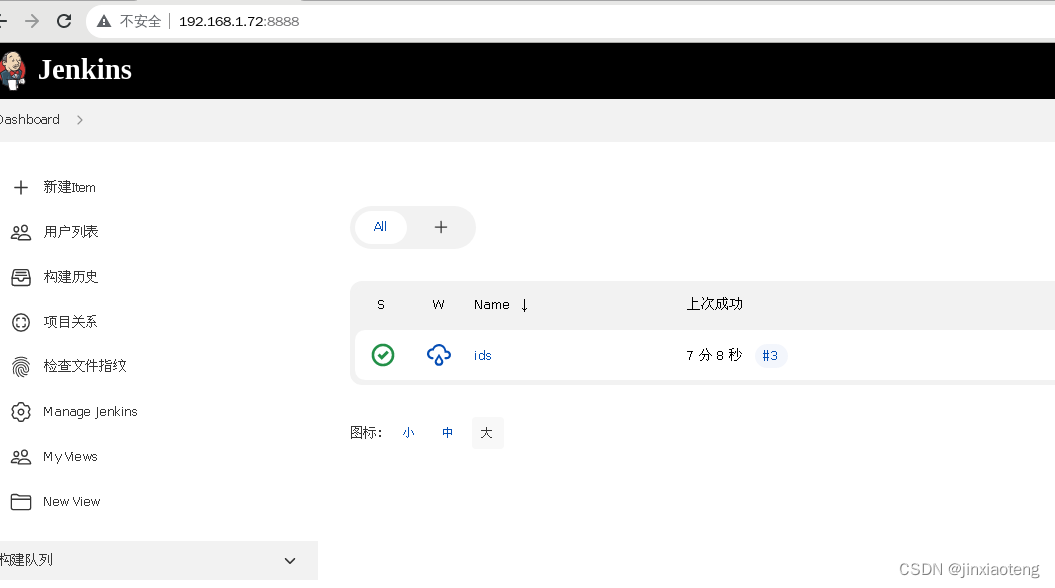The height and width of the screenshot is (588, 1055).
Task: Set icon size to 大
Action: pyautogui.click(x=487, y=433)
